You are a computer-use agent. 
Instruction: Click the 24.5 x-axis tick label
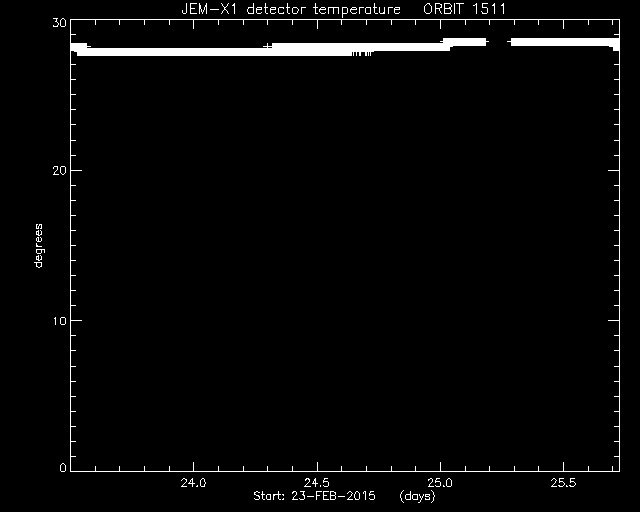317,483
